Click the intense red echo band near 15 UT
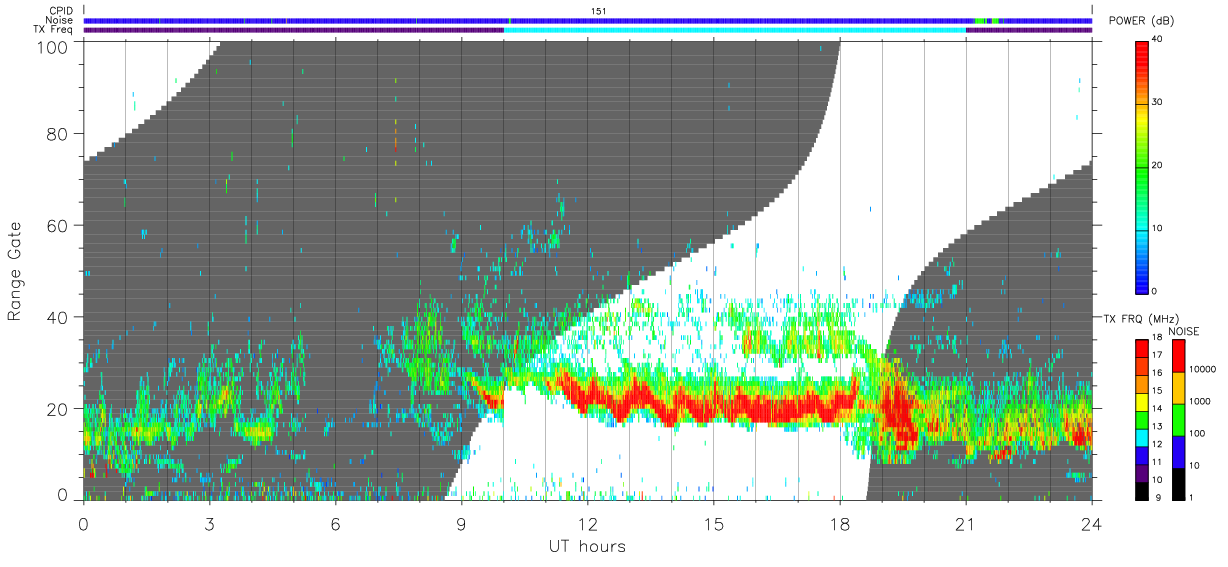The width and height of the screenshot is (1228, 567). 715,406
